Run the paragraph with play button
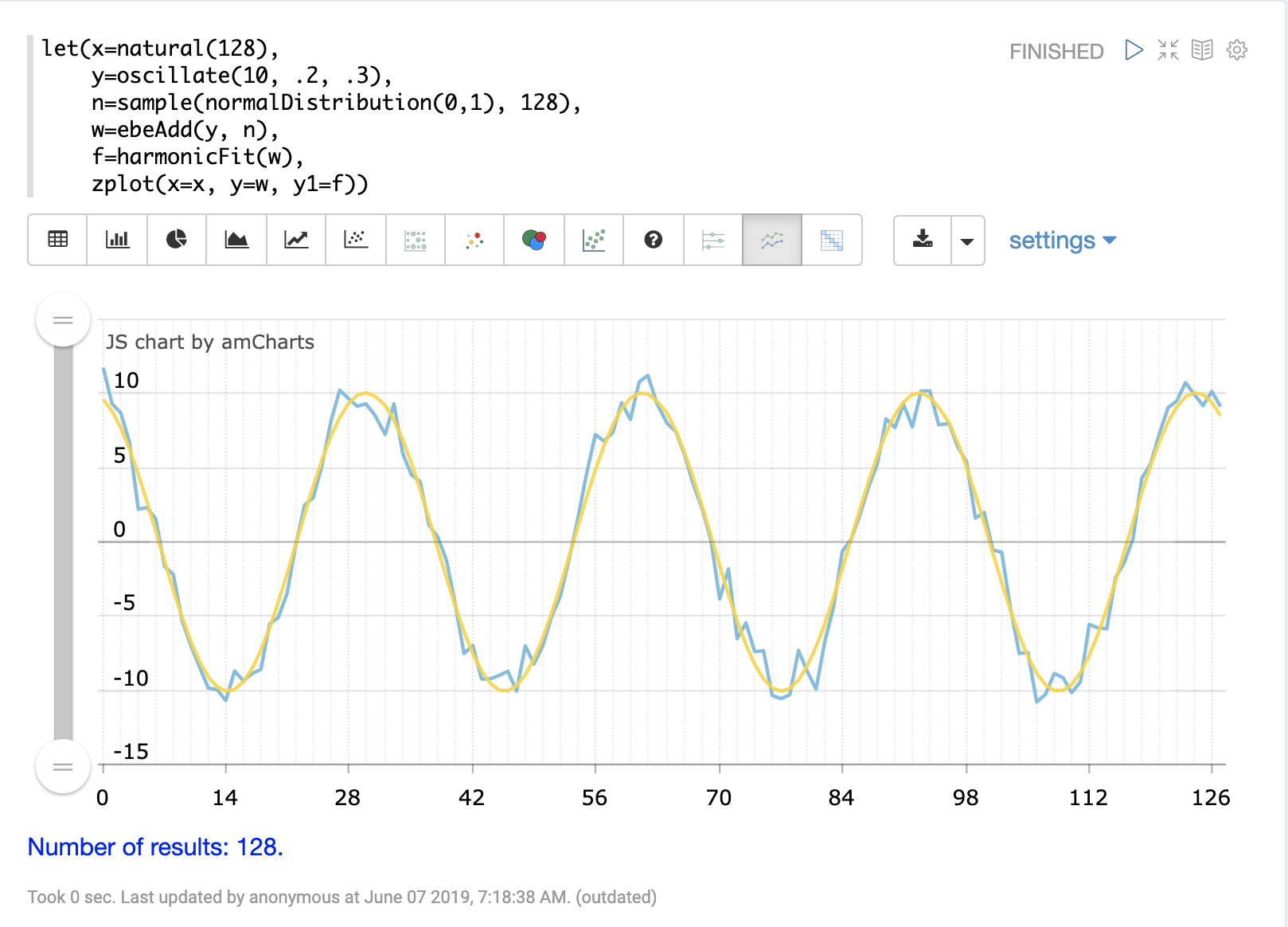The height and width of the screenshot is (927, 1288). [1134, 50]
